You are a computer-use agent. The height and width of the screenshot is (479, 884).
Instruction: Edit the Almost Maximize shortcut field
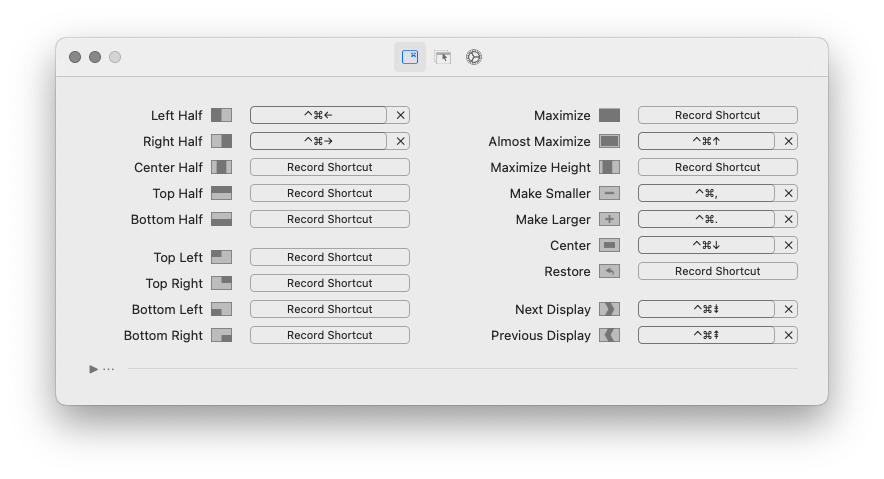pos(706,141)
